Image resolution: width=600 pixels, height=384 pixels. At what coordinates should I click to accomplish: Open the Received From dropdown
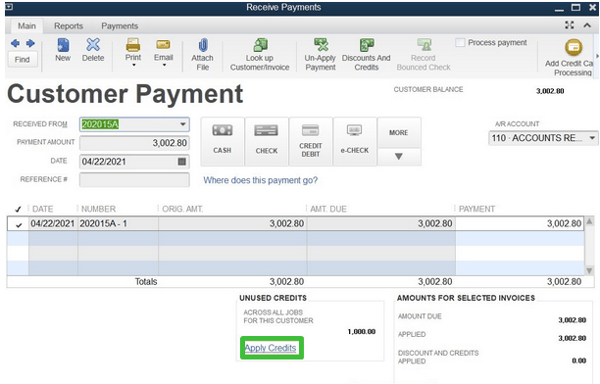pyautogui.click(x=183, y=124)
